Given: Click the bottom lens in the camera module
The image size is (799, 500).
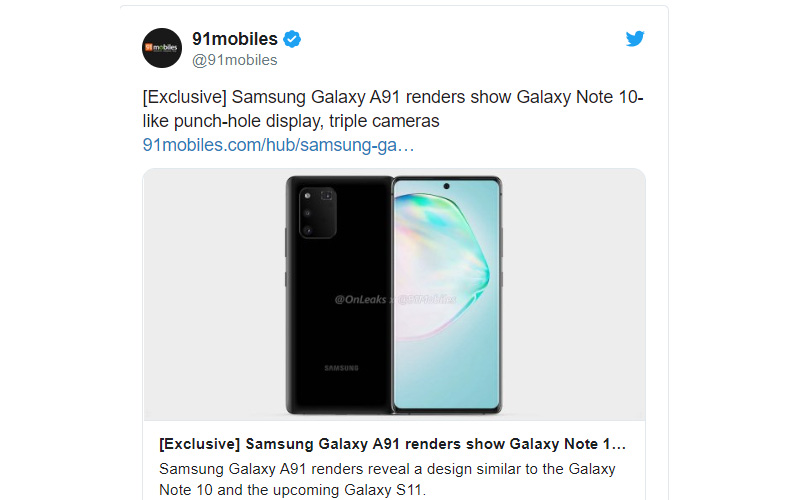Looking at the screenshot, I should 308,230.
